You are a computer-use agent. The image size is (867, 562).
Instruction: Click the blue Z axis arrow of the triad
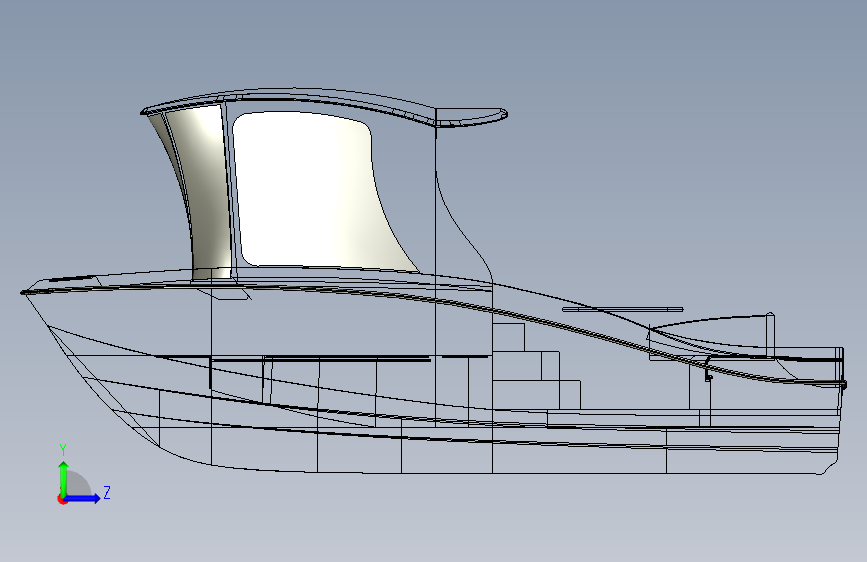tap(82, 498)
